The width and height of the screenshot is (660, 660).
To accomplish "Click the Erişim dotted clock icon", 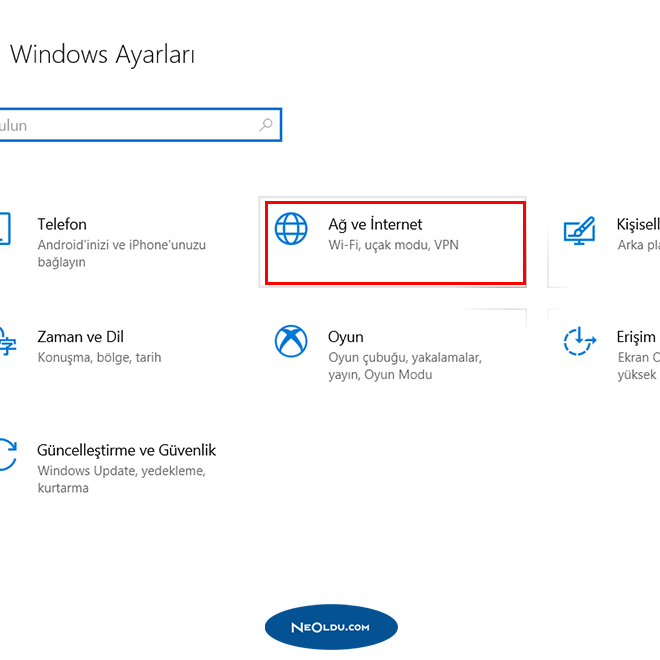I will (579, 342).
